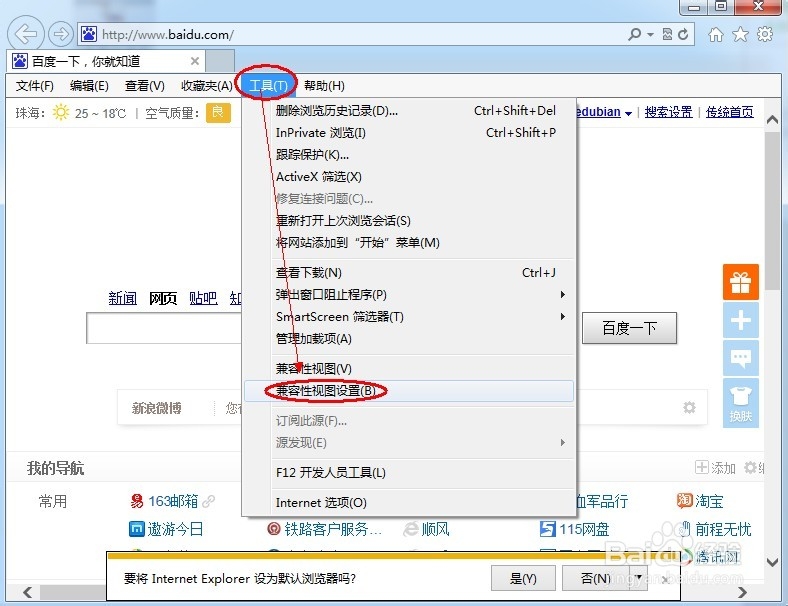Open the 163邮箱 navigation link
This screenshot has height=606, width=788.
[x=172, y=501]
